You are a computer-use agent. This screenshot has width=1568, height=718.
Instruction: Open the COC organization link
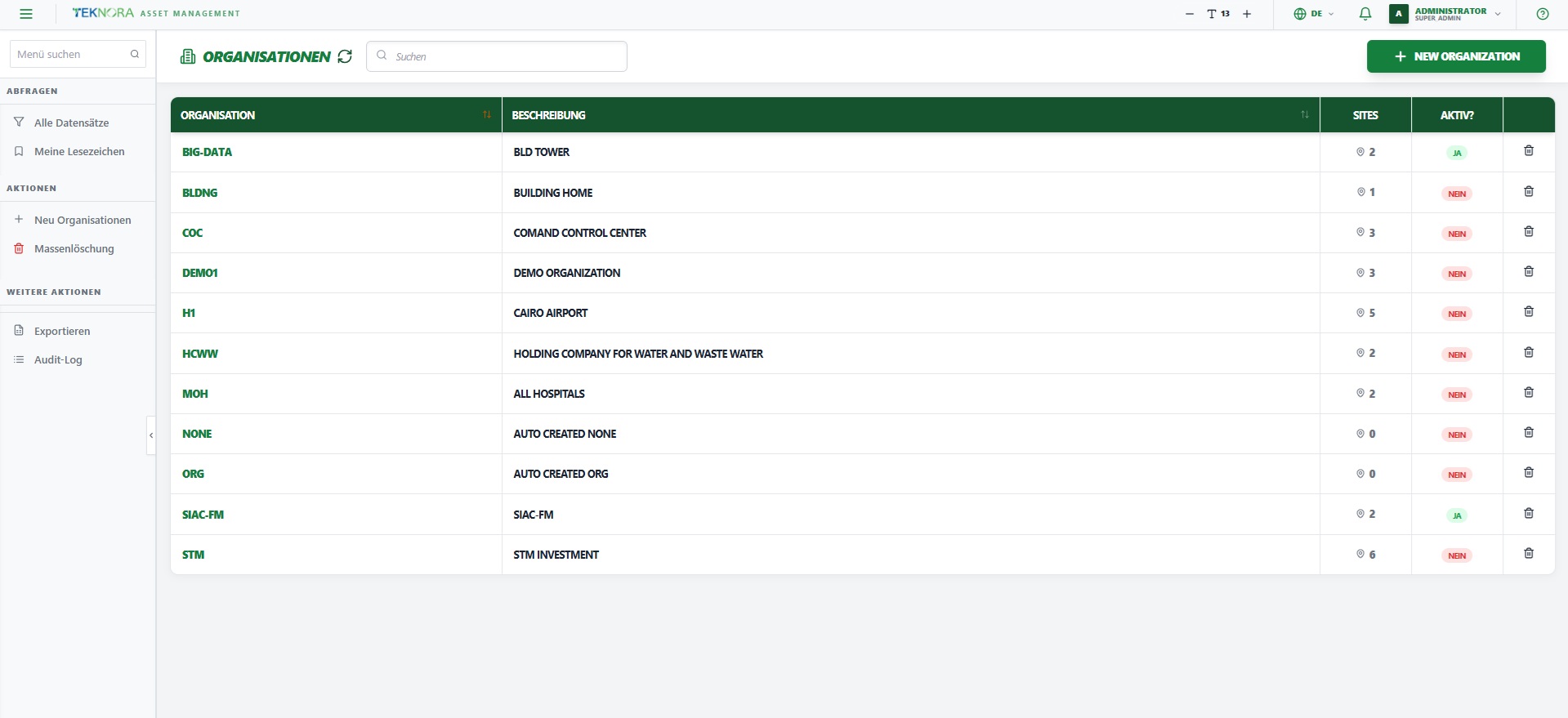click(x=192, y=233)
